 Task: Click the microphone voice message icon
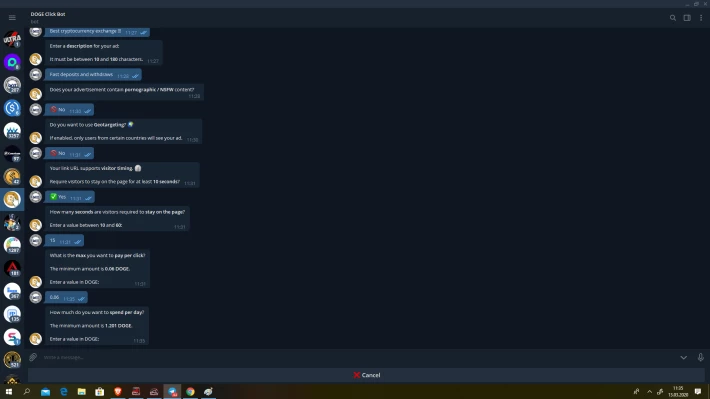(x=700, y=357)
